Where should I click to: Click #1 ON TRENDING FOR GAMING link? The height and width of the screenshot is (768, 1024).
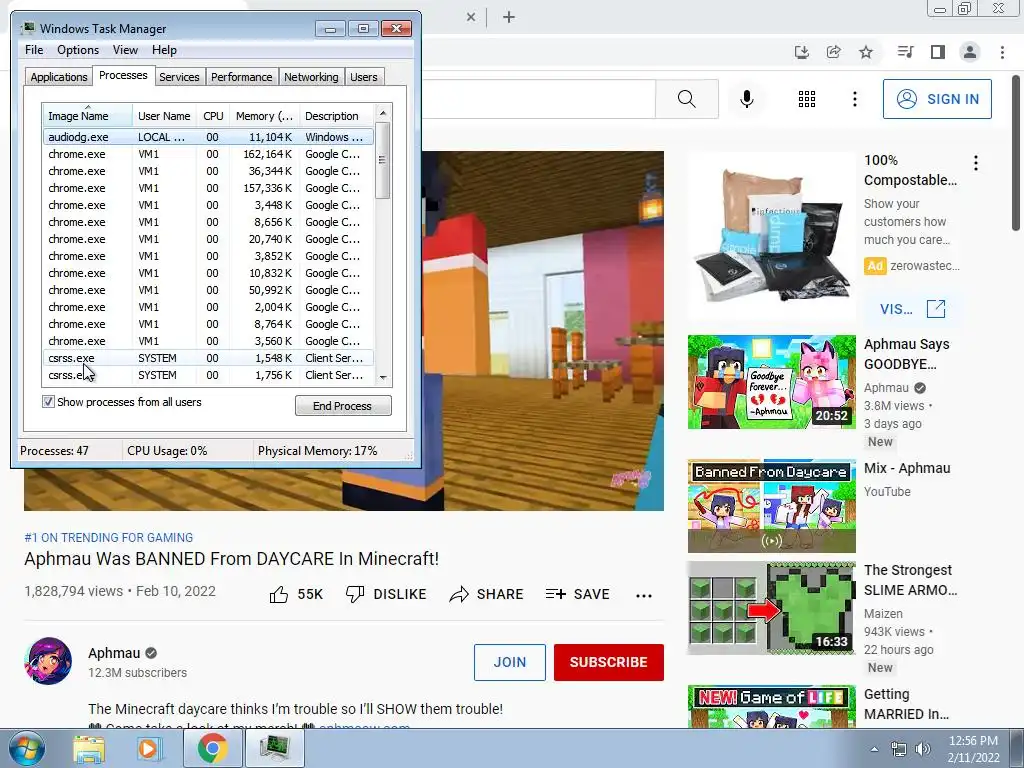108,537
